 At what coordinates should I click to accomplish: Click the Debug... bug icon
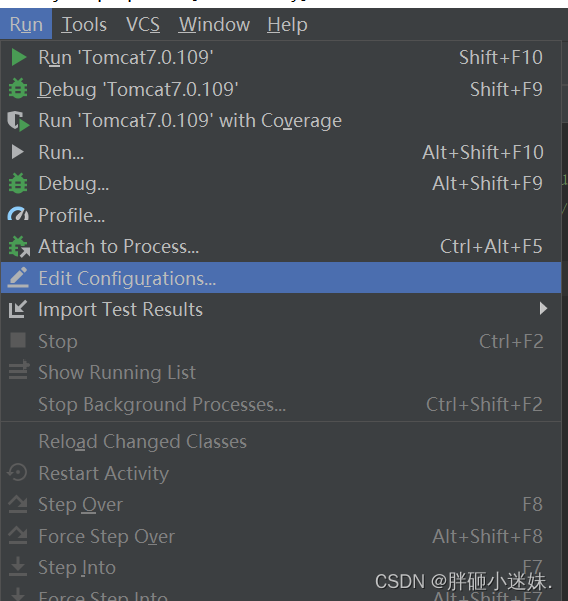[x=18, y=183]
